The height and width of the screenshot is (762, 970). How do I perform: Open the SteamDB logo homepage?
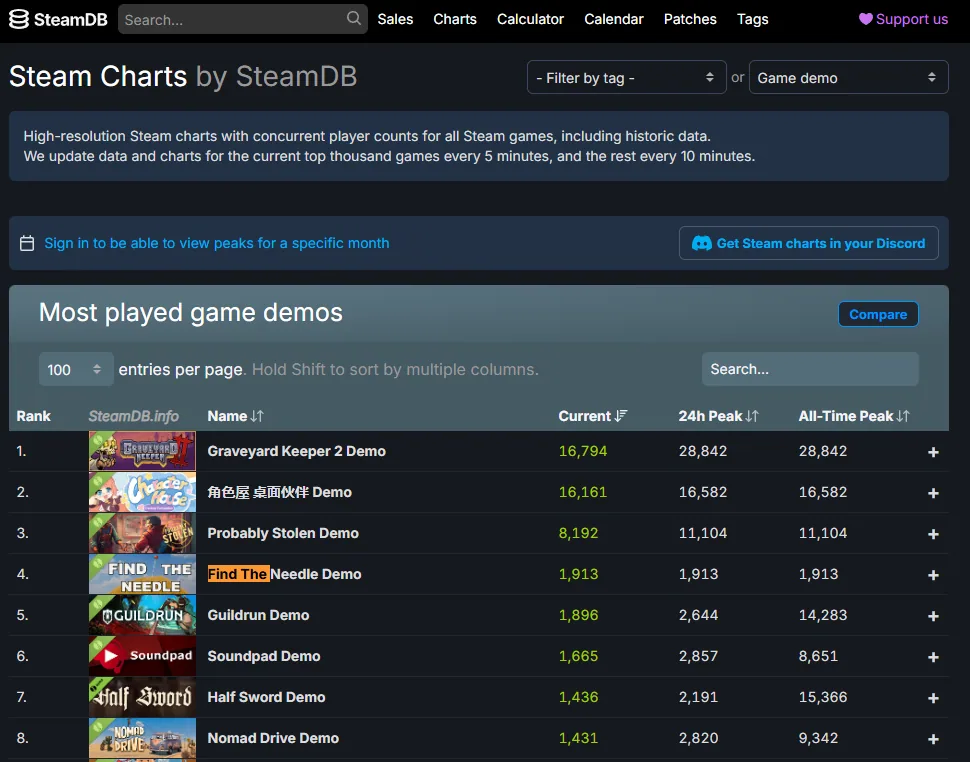tap(58, 19)
